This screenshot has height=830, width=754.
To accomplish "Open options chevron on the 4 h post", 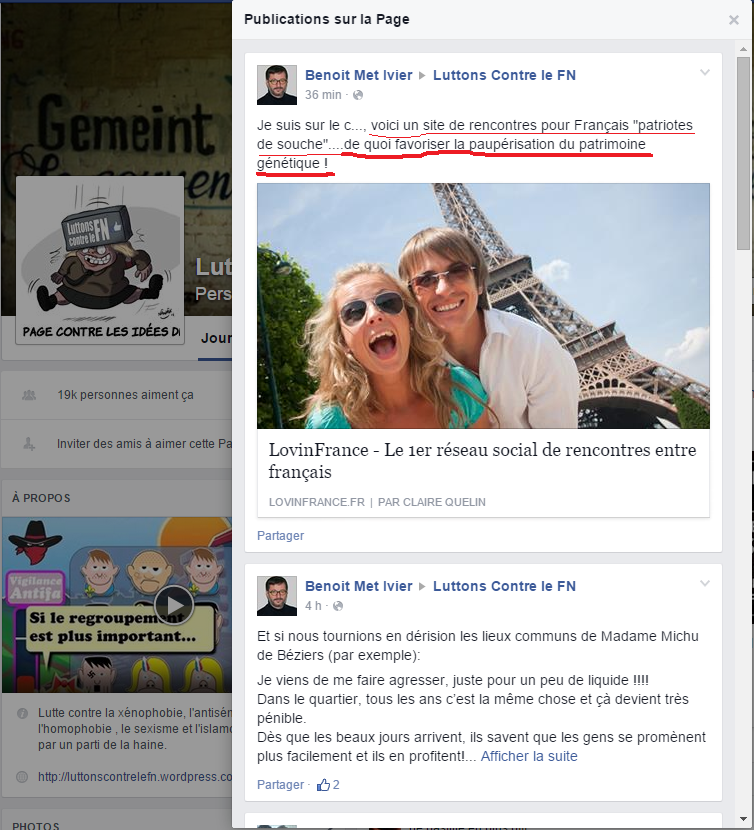I will 705,583.
